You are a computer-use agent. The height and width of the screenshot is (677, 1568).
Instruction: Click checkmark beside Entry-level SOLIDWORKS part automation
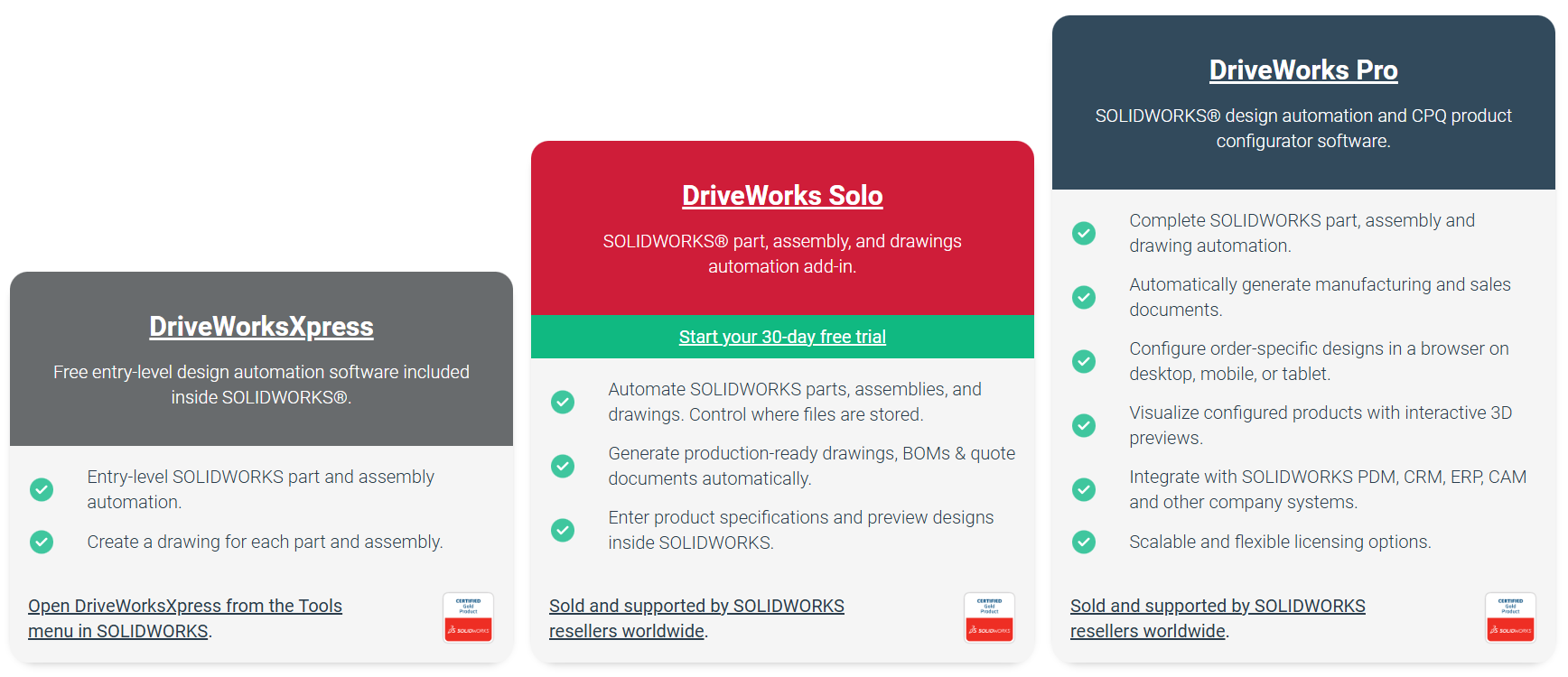tap(42, 489)
